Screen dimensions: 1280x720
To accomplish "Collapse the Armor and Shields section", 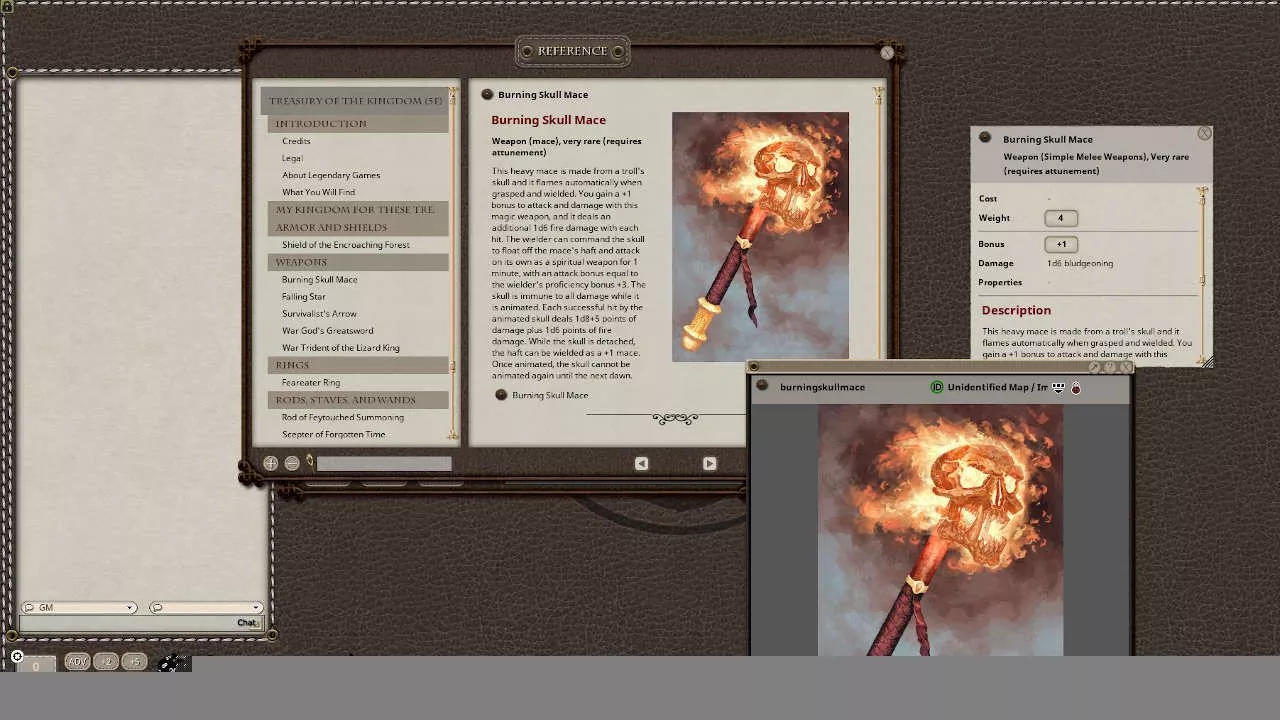I will pos(358,227).
